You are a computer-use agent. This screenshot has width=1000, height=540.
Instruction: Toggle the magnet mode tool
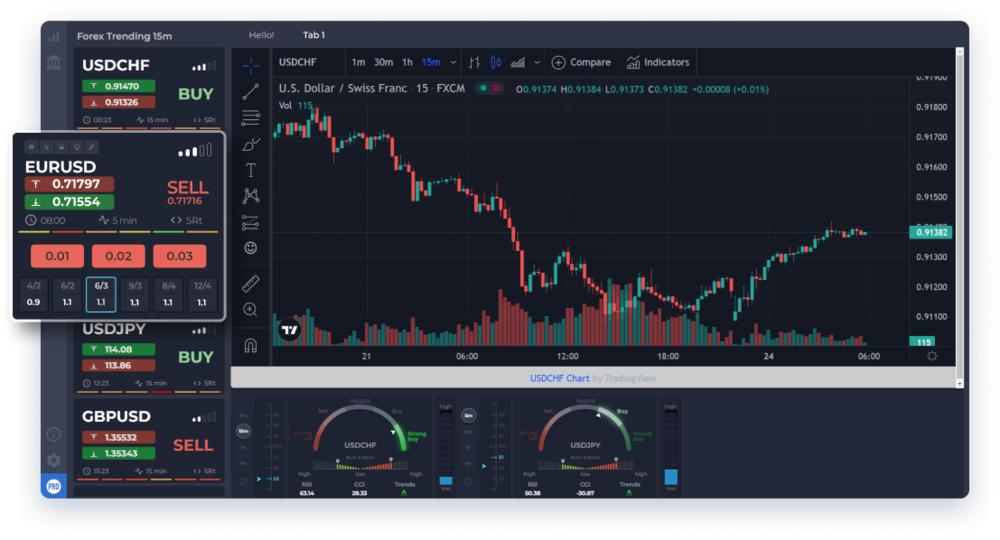251,346
